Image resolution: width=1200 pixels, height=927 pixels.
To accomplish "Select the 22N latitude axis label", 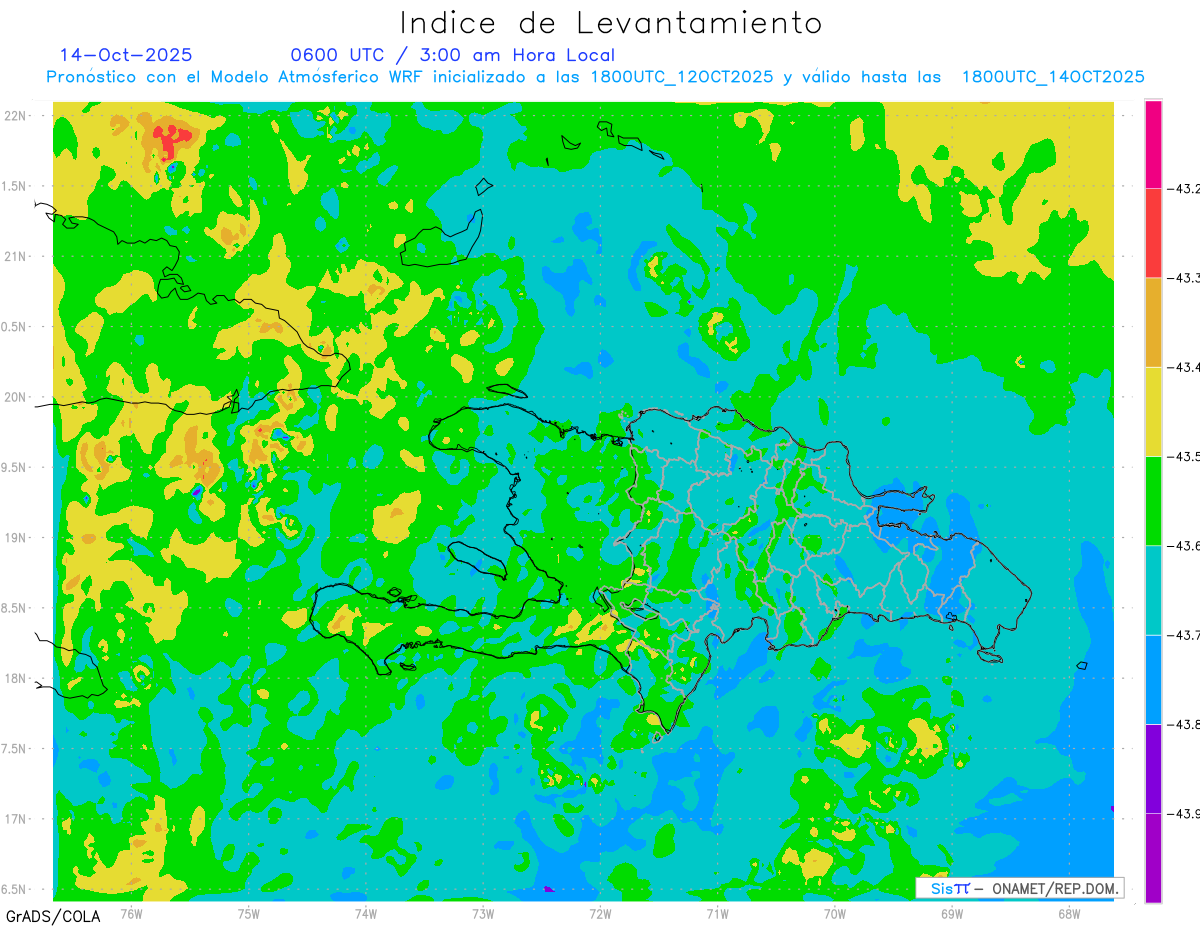I will pos(16,115).
